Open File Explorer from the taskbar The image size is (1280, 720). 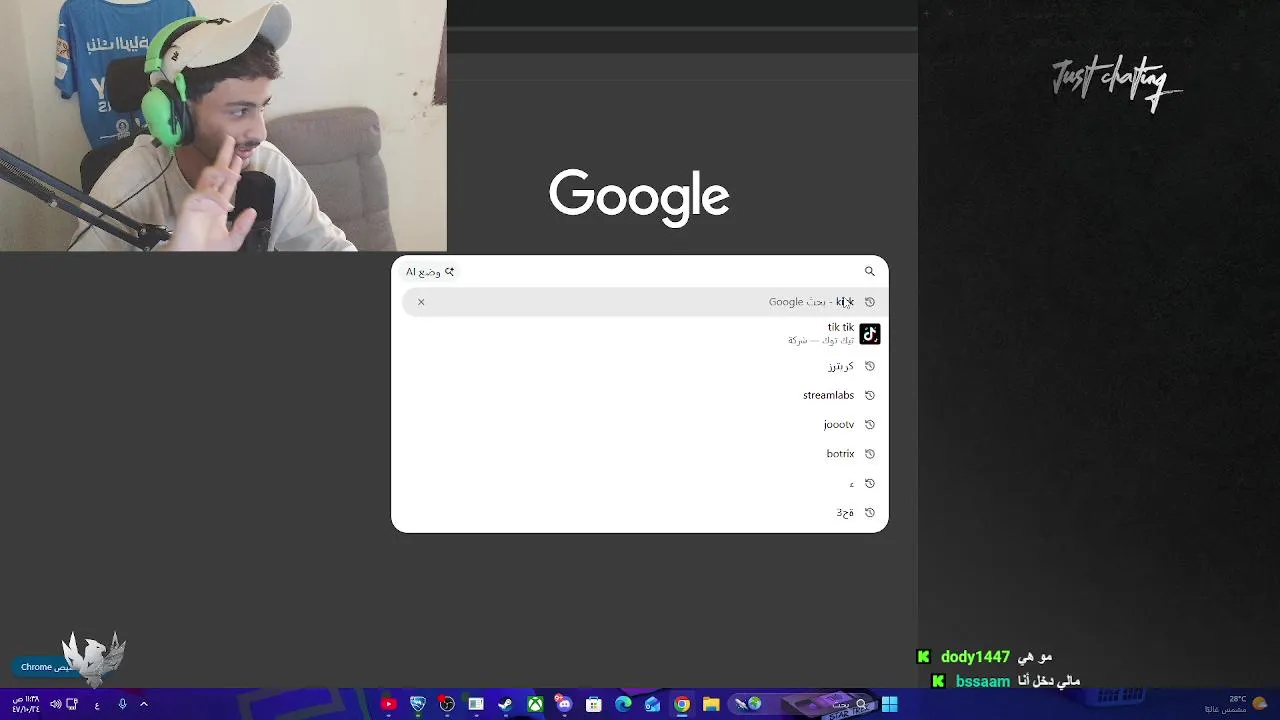click(711, 704)
